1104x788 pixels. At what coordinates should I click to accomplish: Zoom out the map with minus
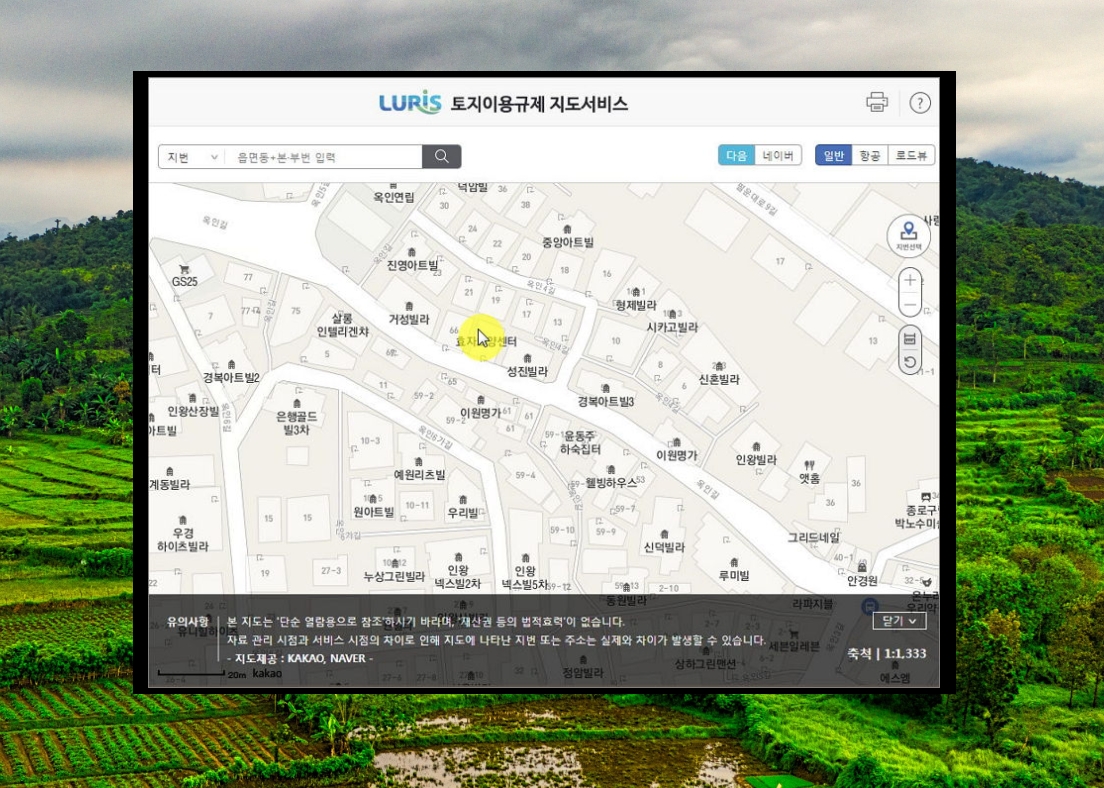click(x=910, y=305)
